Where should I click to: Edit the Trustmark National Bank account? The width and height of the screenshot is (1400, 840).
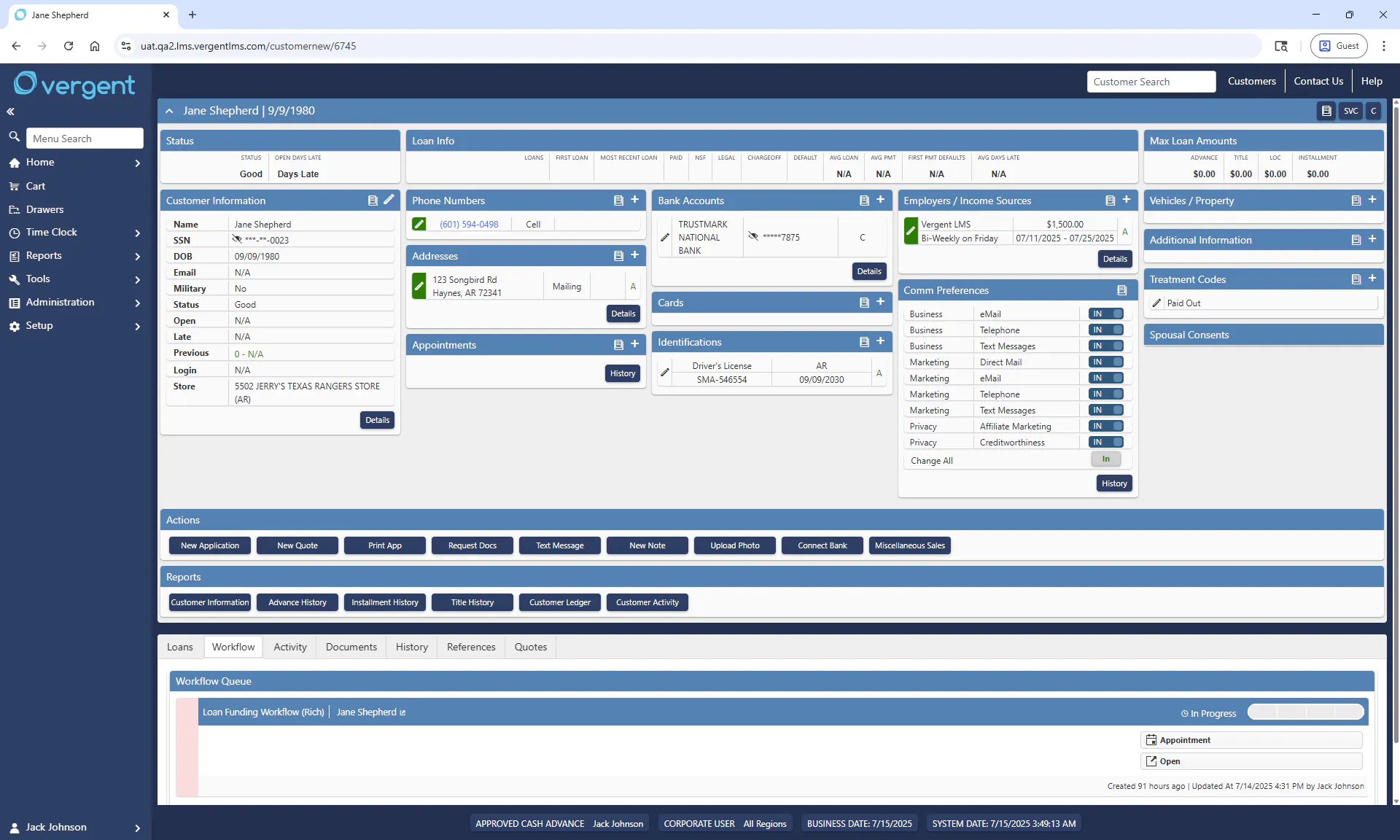click(x=664, y=238)
